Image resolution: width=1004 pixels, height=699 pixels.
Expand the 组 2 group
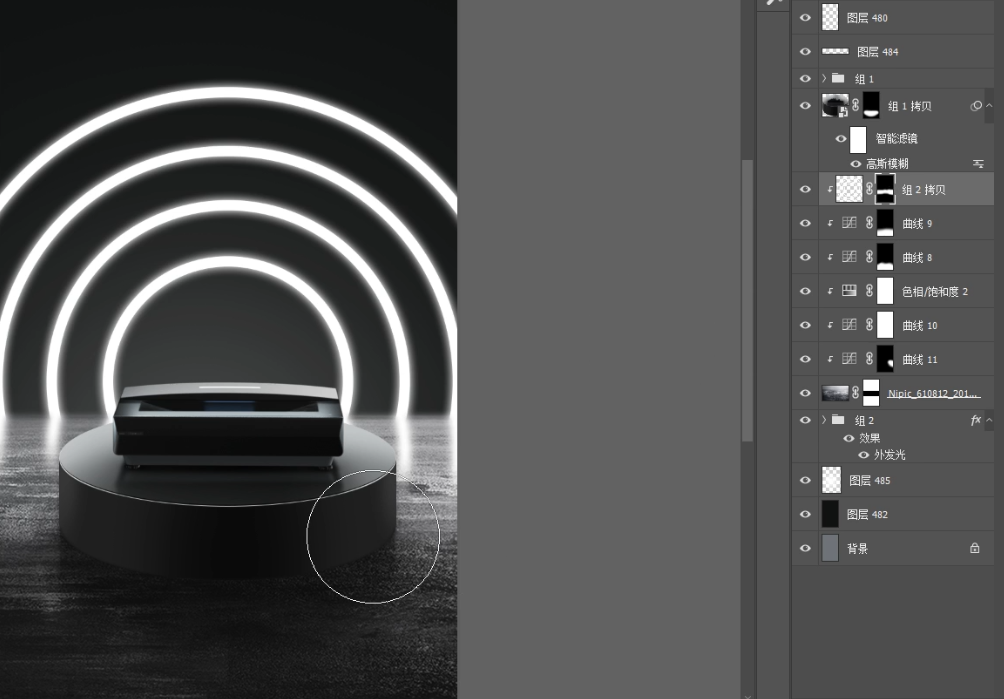coord(824,420)
